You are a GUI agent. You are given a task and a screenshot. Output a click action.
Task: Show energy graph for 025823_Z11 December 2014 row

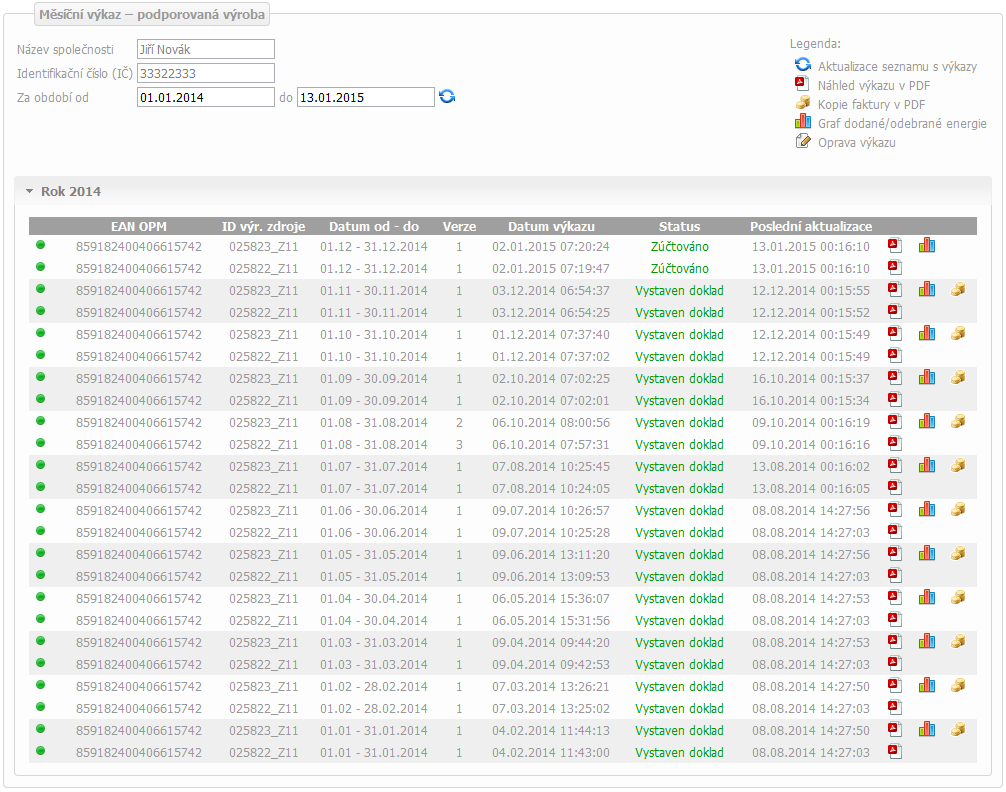(927, 245)
